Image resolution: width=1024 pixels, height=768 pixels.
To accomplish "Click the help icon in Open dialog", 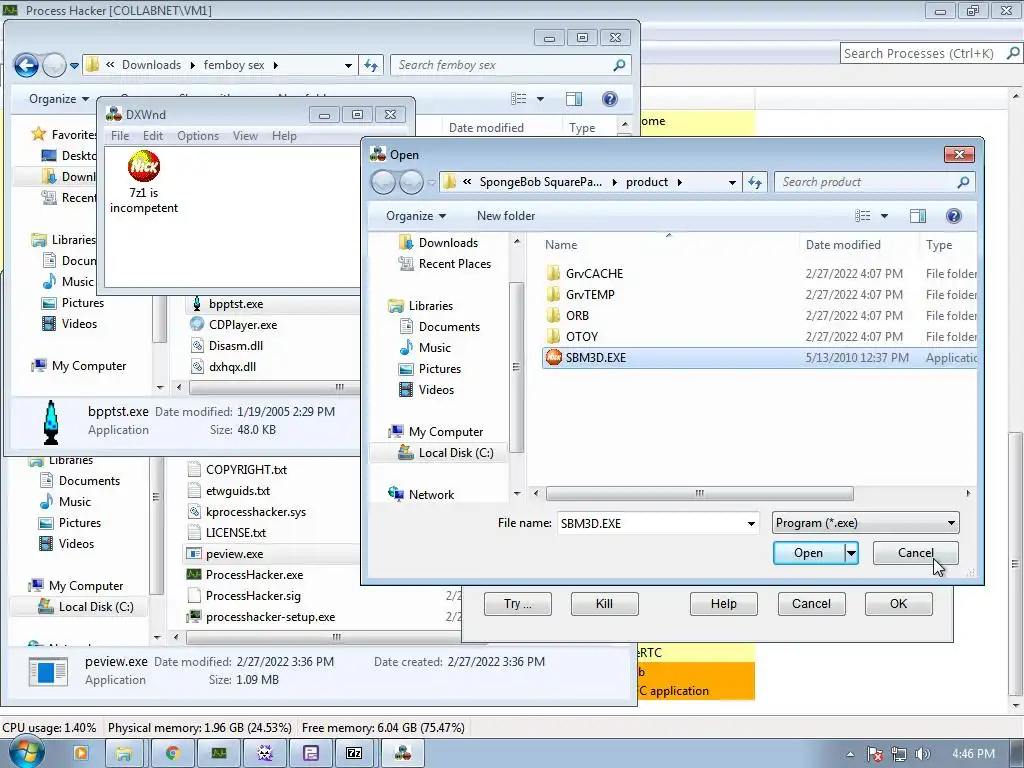I will (953, 216).
